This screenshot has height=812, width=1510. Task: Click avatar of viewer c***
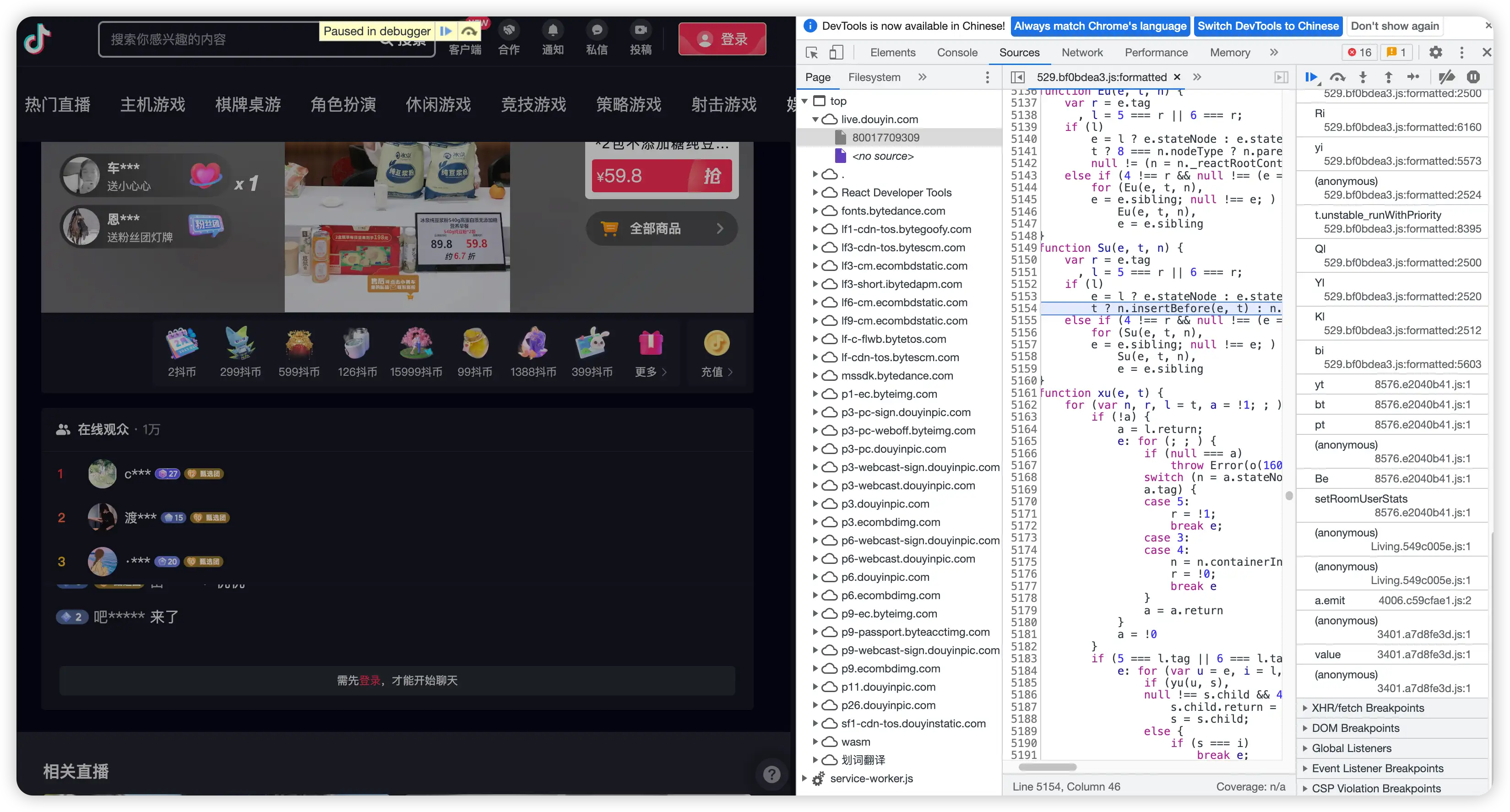[102, 473]
